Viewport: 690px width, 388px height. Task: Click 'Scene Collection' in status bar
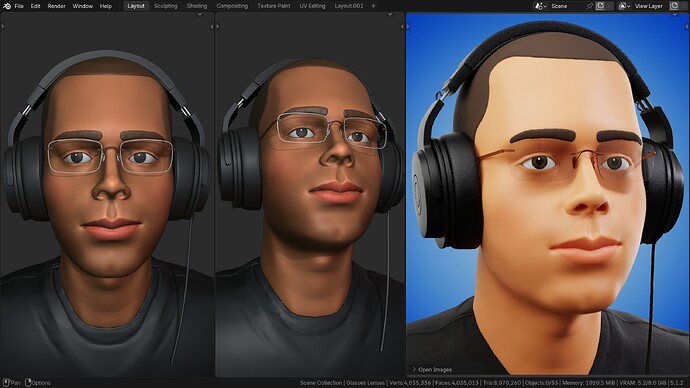click(321, 383)
